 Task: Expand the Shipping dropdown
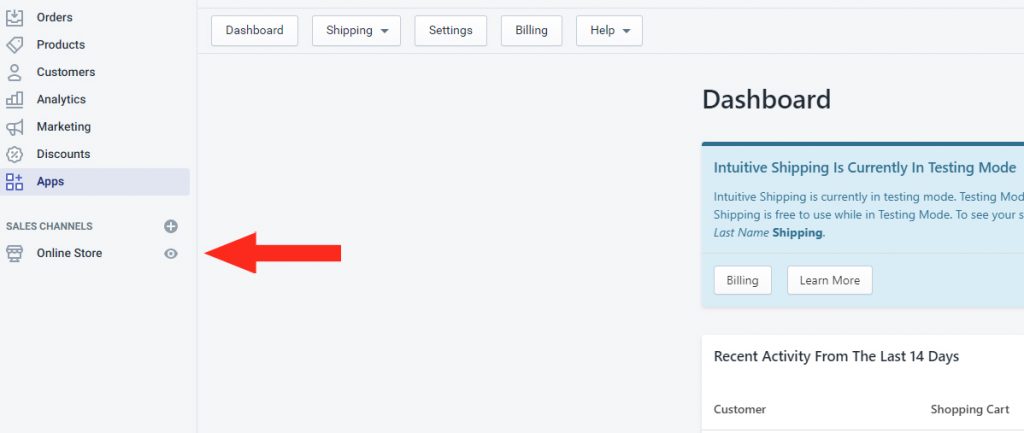[x=357, y=31]
